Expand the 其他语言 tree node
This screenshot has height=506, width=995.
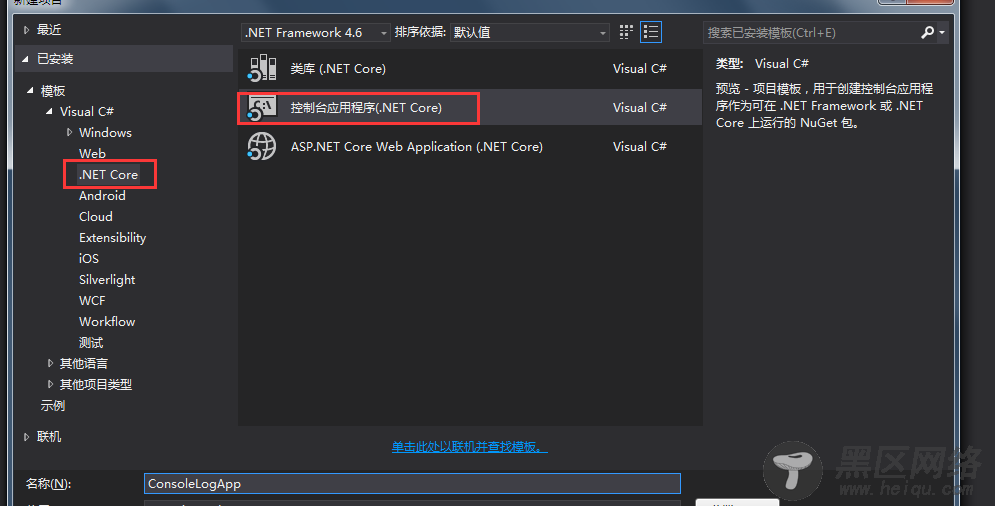point(50,363)
